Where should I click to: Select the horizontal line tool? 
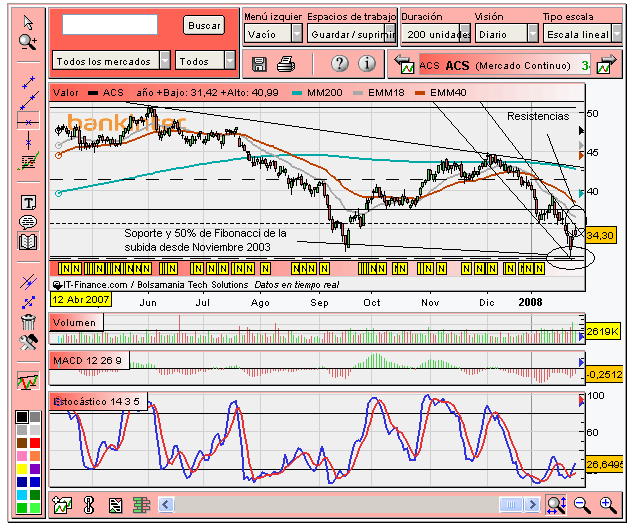coord(28,121)
